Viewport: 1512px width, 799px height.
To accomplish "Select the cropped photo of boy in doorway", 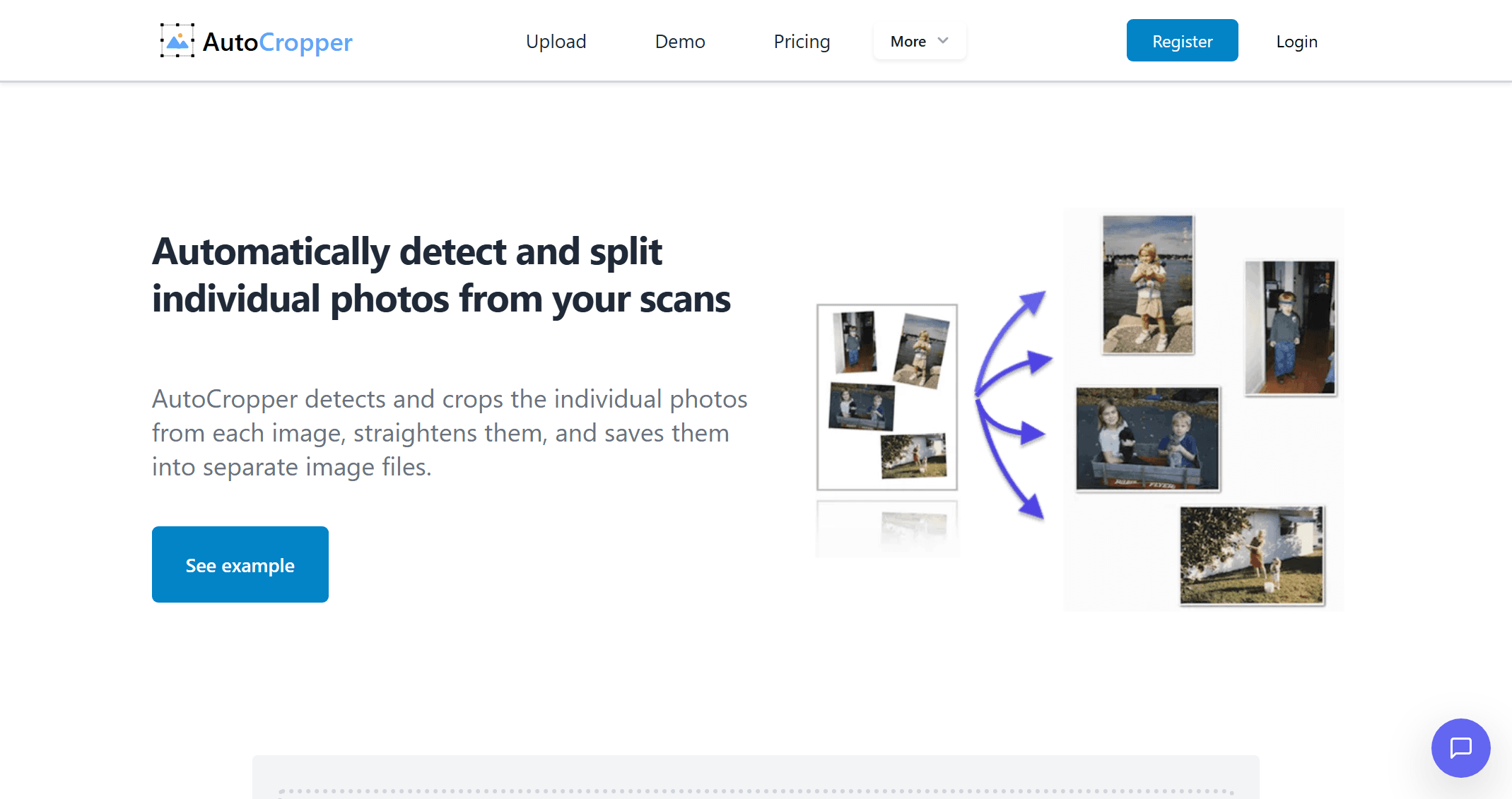I will pyautogui.click(x=1290, y=327).
